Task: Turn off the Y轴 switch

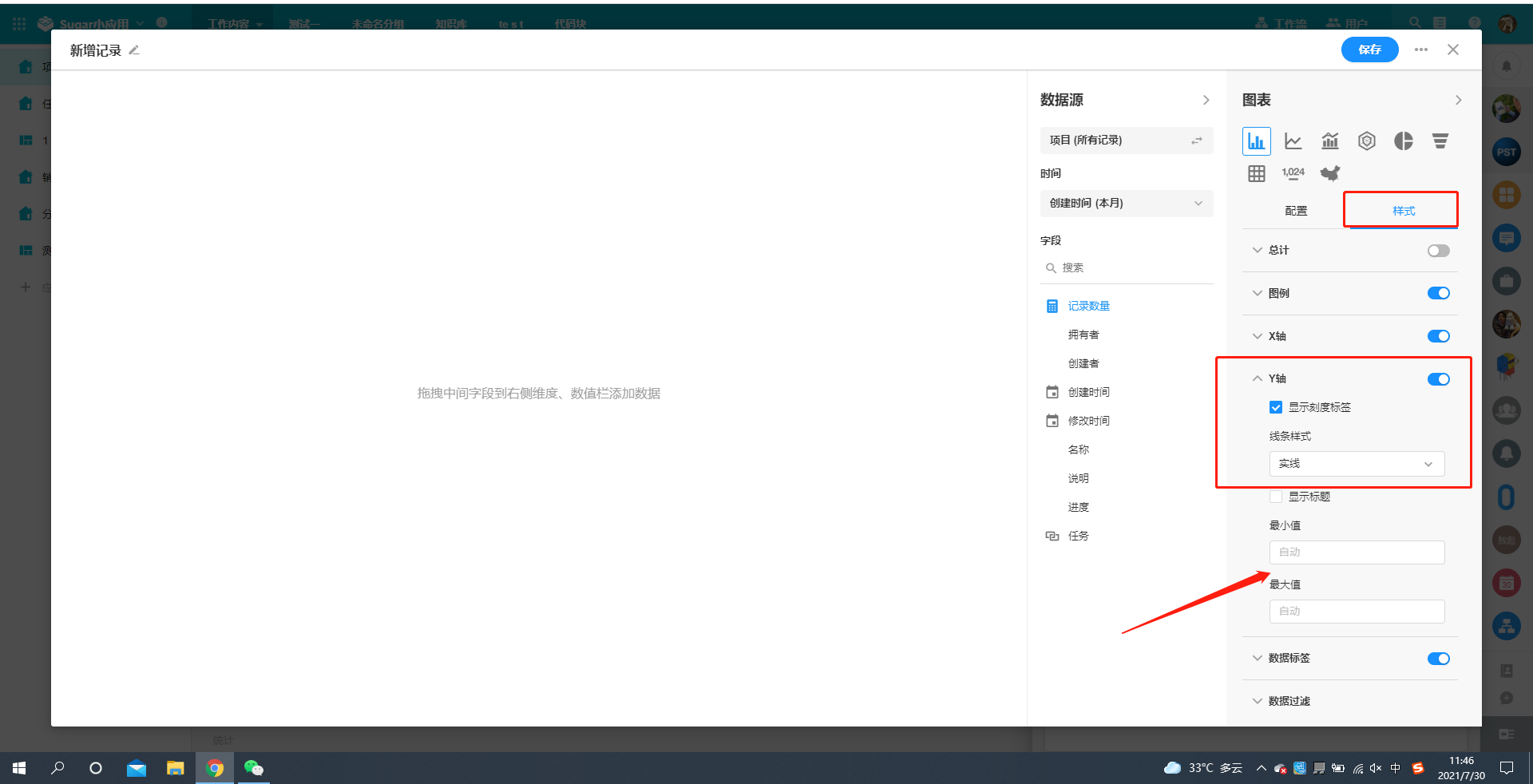Action: (x=1438, y=379)
